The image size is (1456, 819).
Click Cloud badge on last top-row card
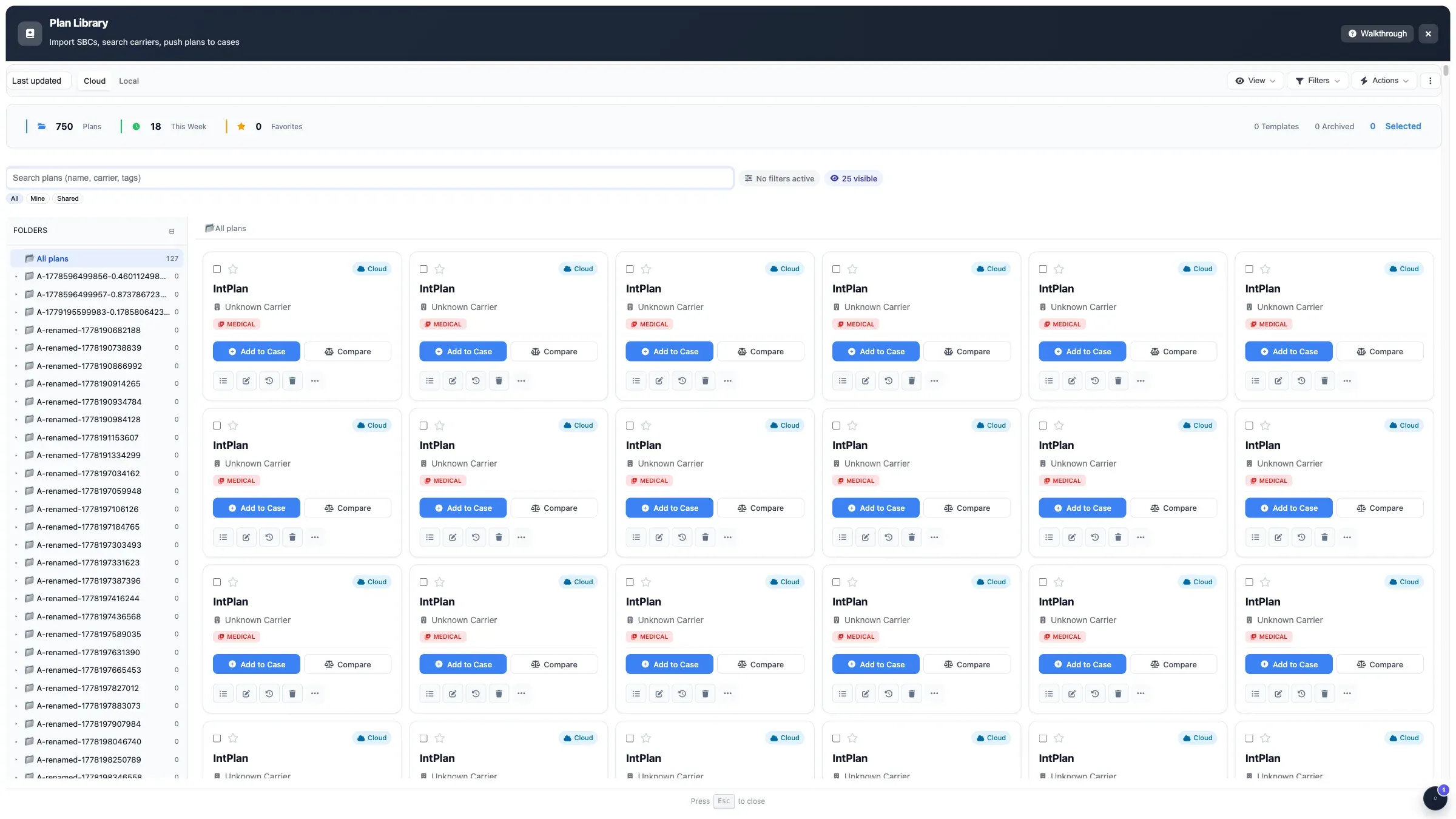[1404, 269]
